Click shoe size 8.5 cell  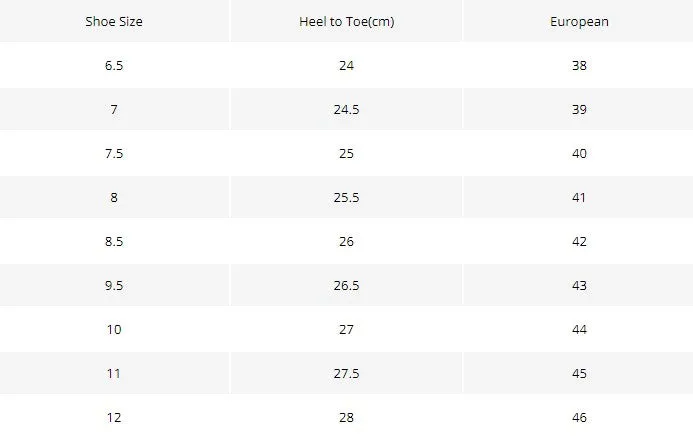[x=114, y=241]
